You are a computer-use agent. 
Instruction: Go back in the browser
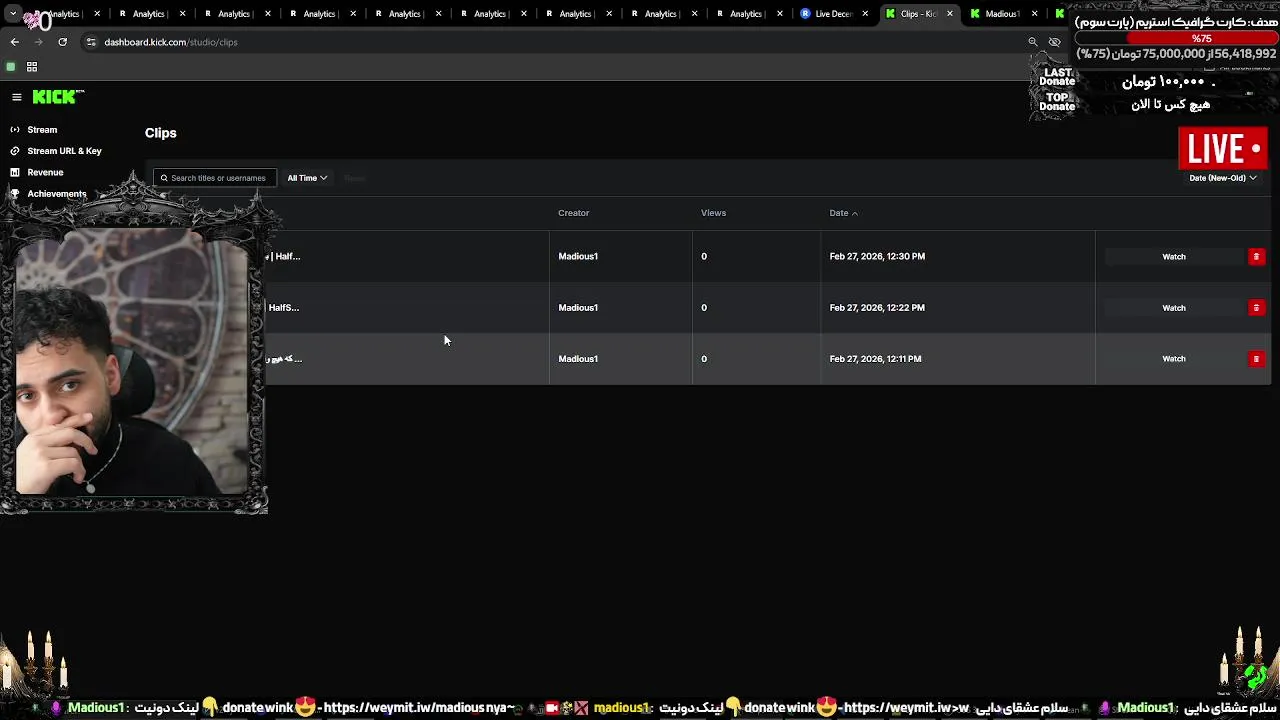pyautogui.click(x=15, y=42)
